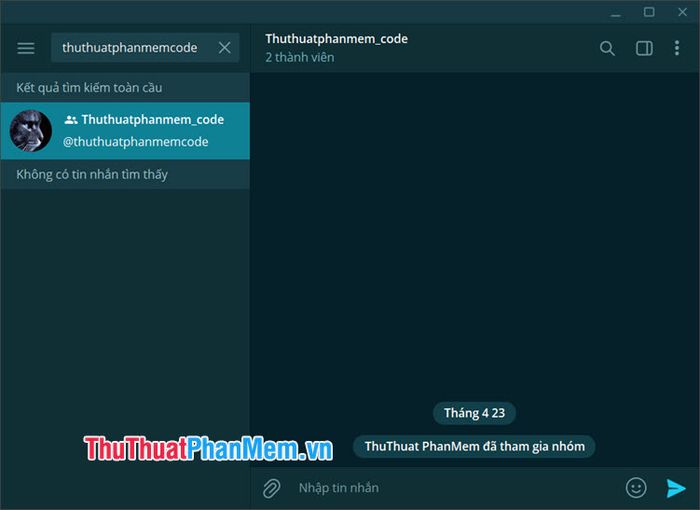Toggle the right side panel icon
The width and height of the screenshot is (700, 510).
(x=644, y=48)
